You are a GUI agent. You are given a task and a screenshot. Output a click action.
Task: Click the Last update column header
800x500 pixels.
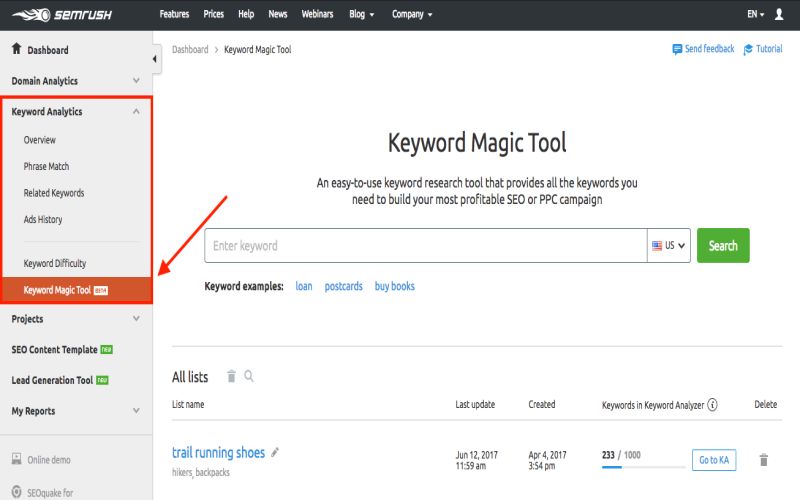coord(475,405)
